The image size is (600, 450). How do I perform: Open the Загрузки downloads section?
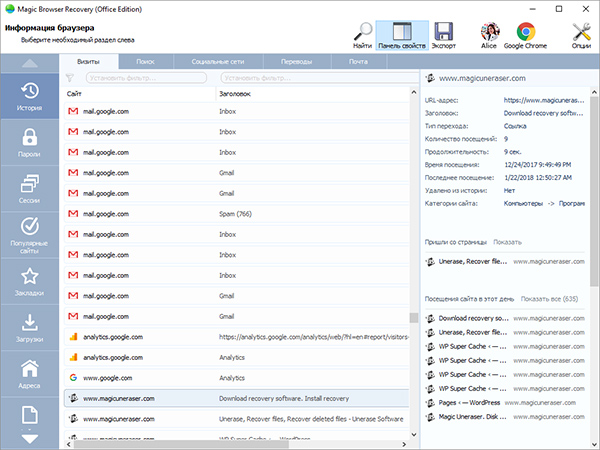point(29,328)
